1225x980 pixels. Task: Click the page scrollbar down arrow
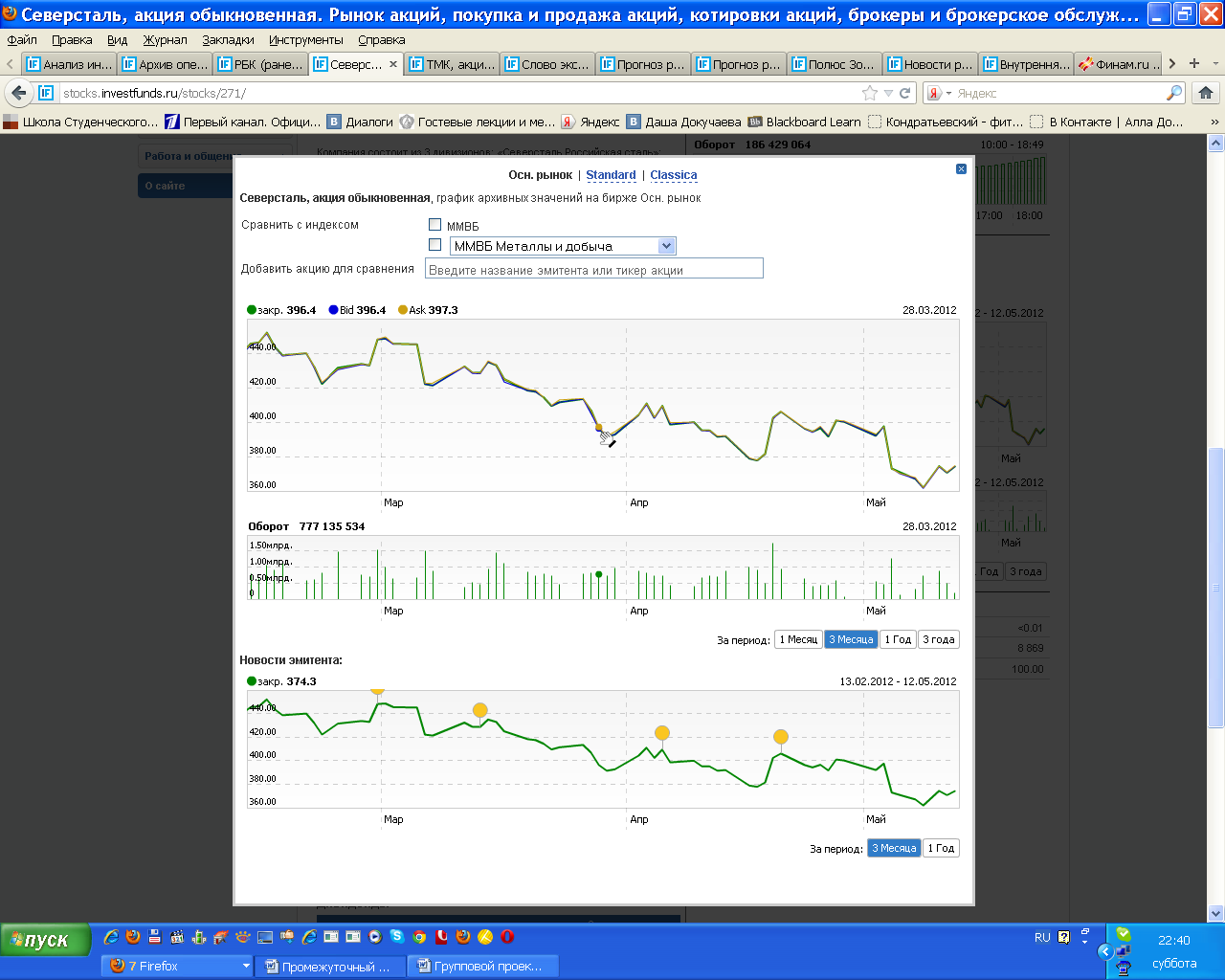pos(1216,913)
